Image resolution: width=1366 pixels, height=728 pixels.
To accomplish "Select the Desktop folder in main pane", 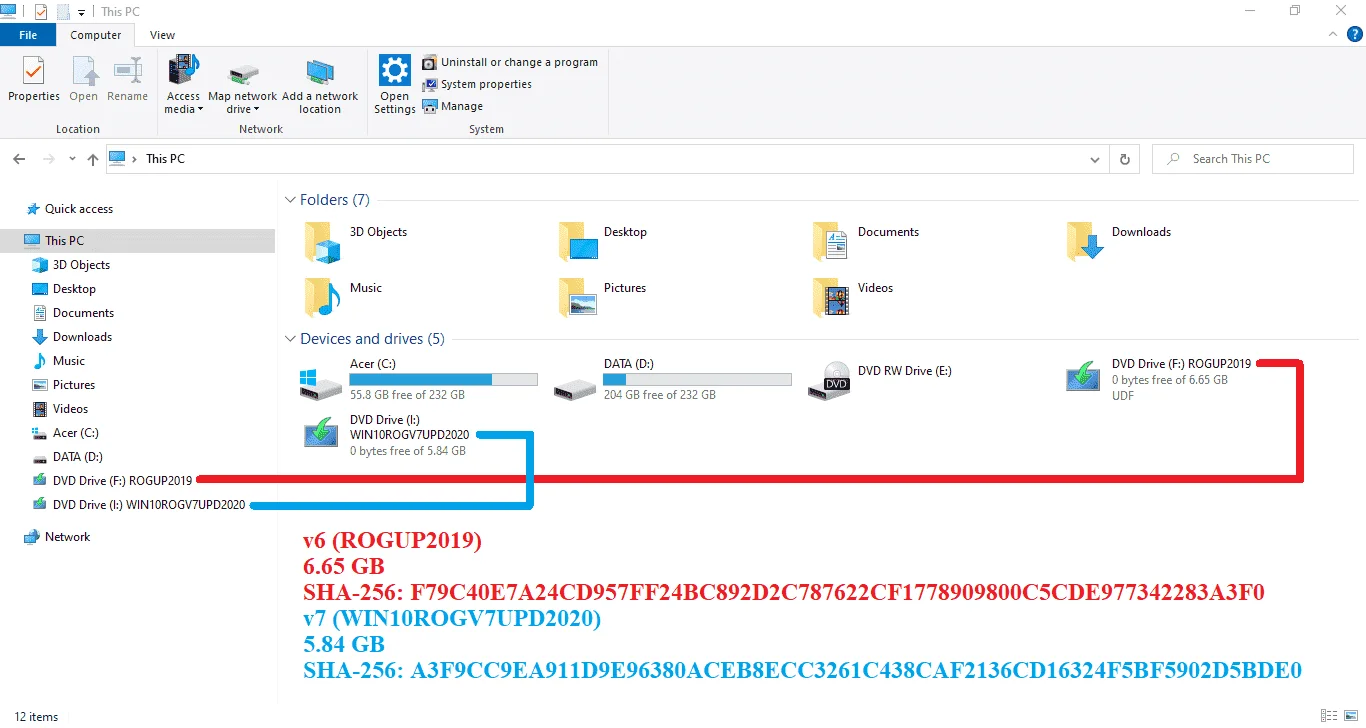I will (603, 241).
